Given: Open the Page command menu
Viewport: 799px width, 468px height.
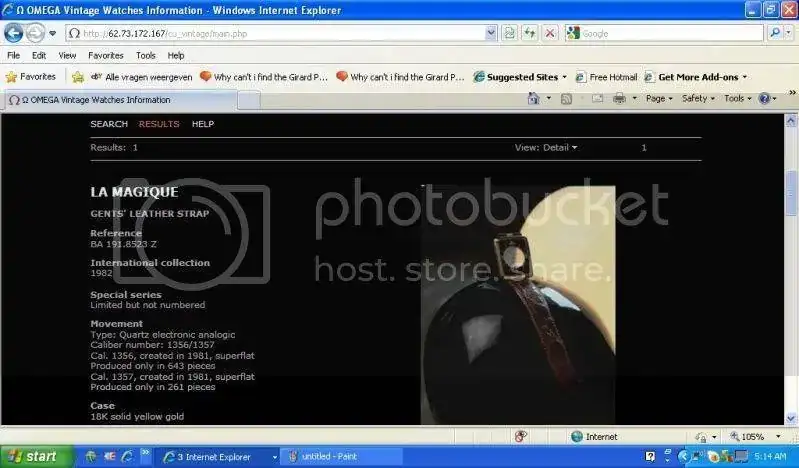Looking at the screenshot, I should 659,98.
